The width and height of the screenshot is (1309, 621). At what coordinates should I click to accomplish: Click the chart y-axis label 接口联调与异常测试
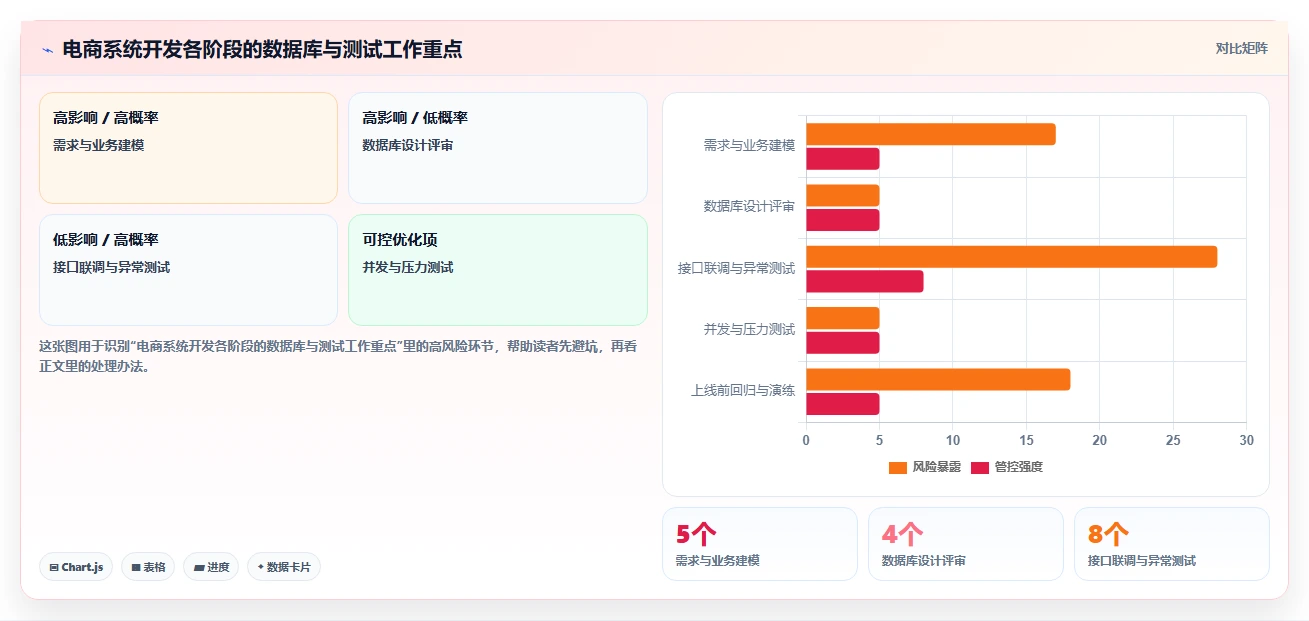point(736,268)
